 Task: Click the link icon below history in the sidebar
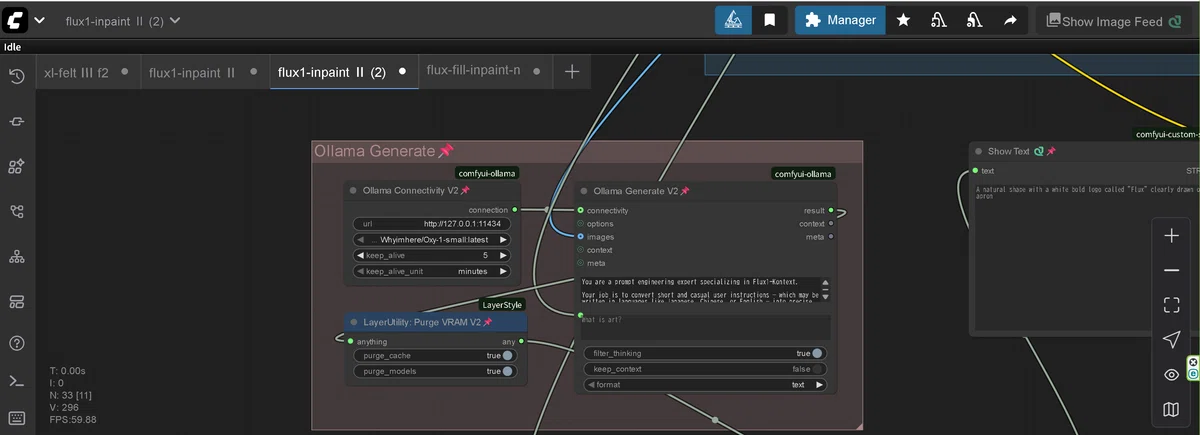(x=16, y=121)
